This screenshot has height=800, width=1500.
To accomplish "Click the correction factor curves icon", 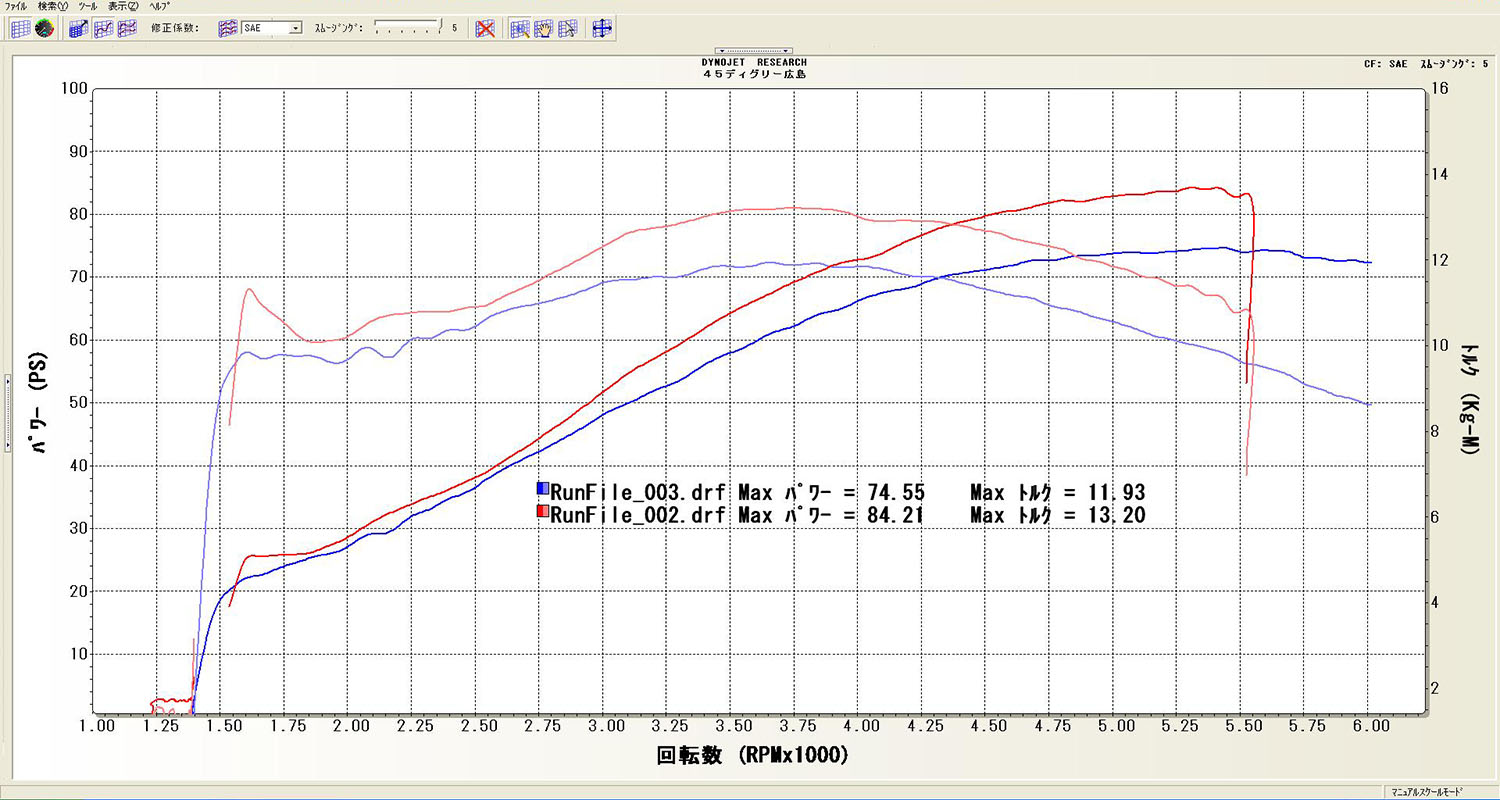I will pyautogui.click(x=227, y=28).
